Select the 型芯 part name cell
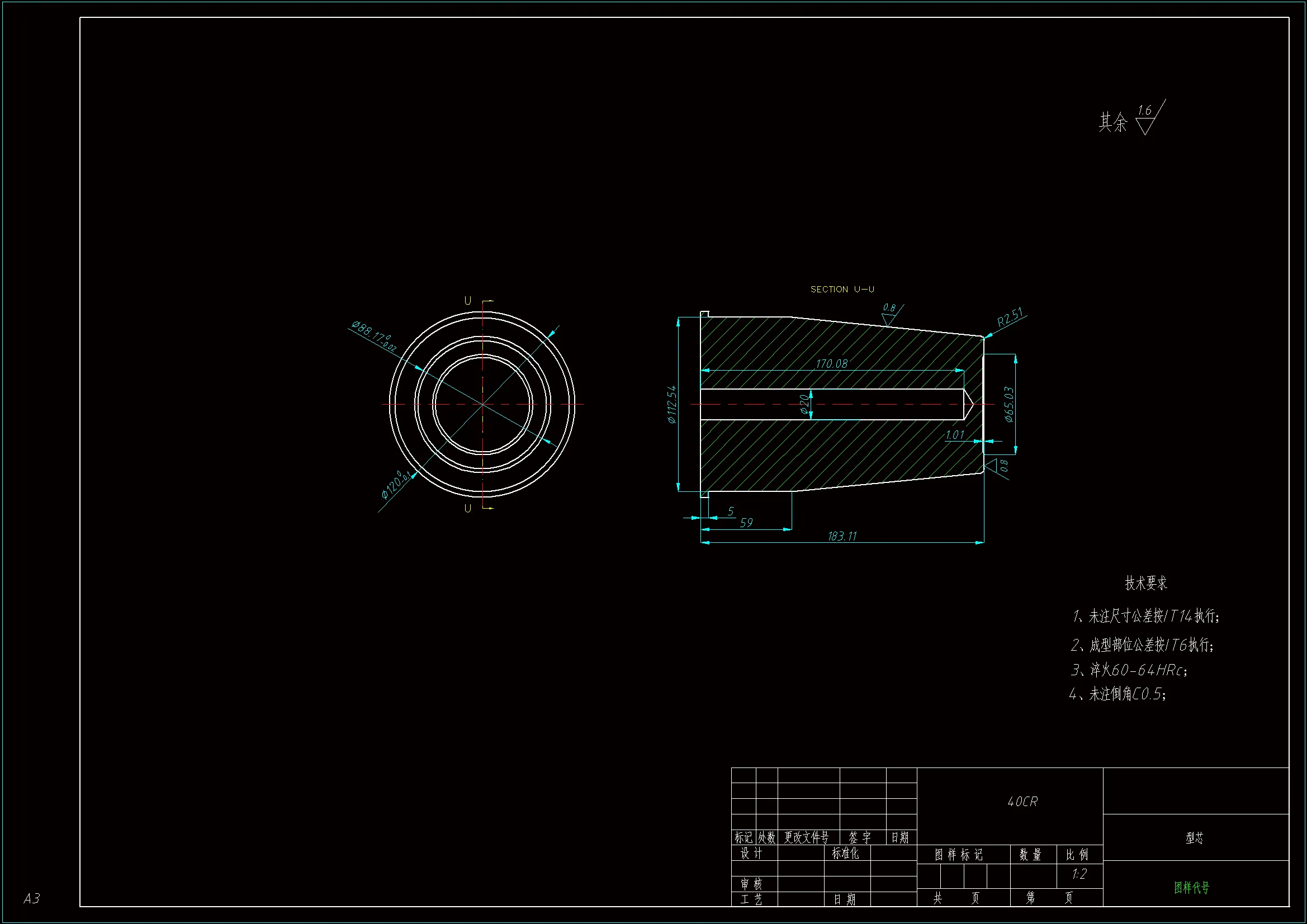Image resolution: width=1307 pixels, height=924 pixels. (x=1194, y=837)
